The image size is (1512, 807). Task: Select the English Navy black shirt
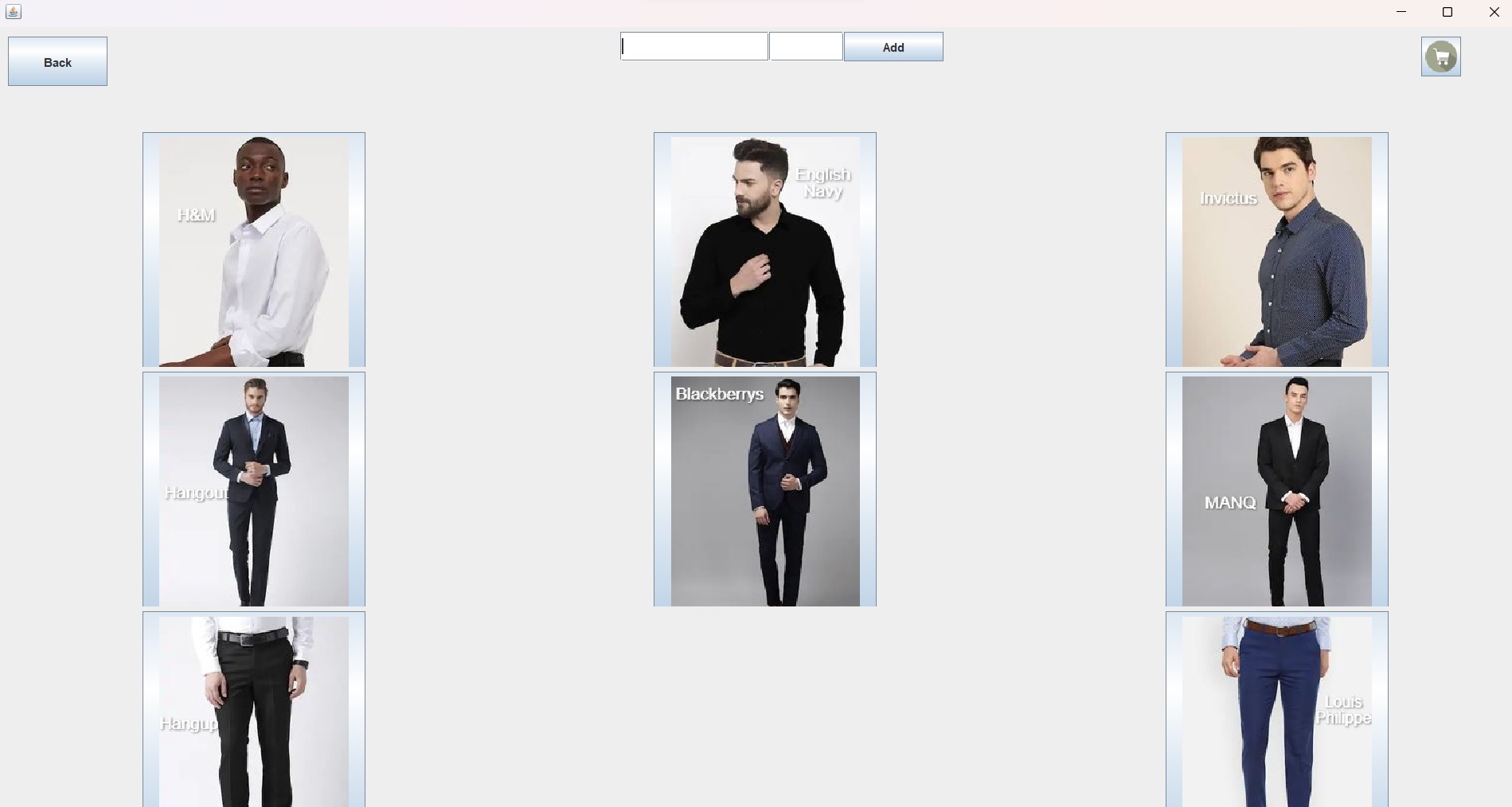point(764,249)
